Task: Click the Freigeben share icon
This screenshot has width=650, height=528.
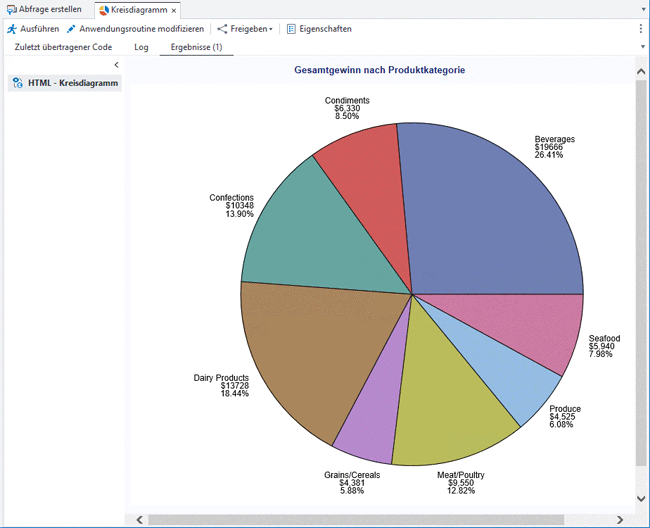Action: pos(222,29)
